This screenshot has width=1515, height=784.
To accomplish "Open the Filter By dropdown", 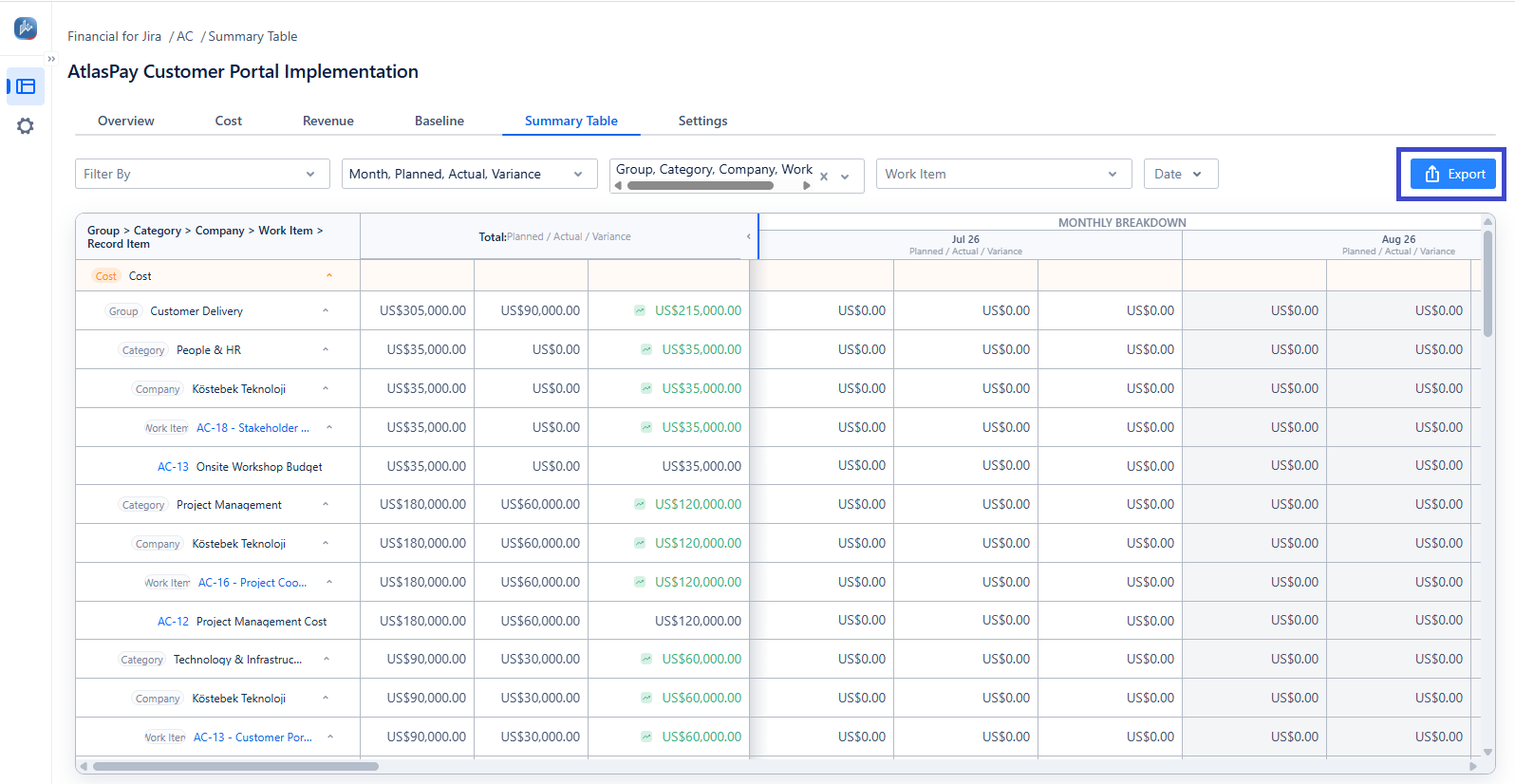I will tap(202, 174).
